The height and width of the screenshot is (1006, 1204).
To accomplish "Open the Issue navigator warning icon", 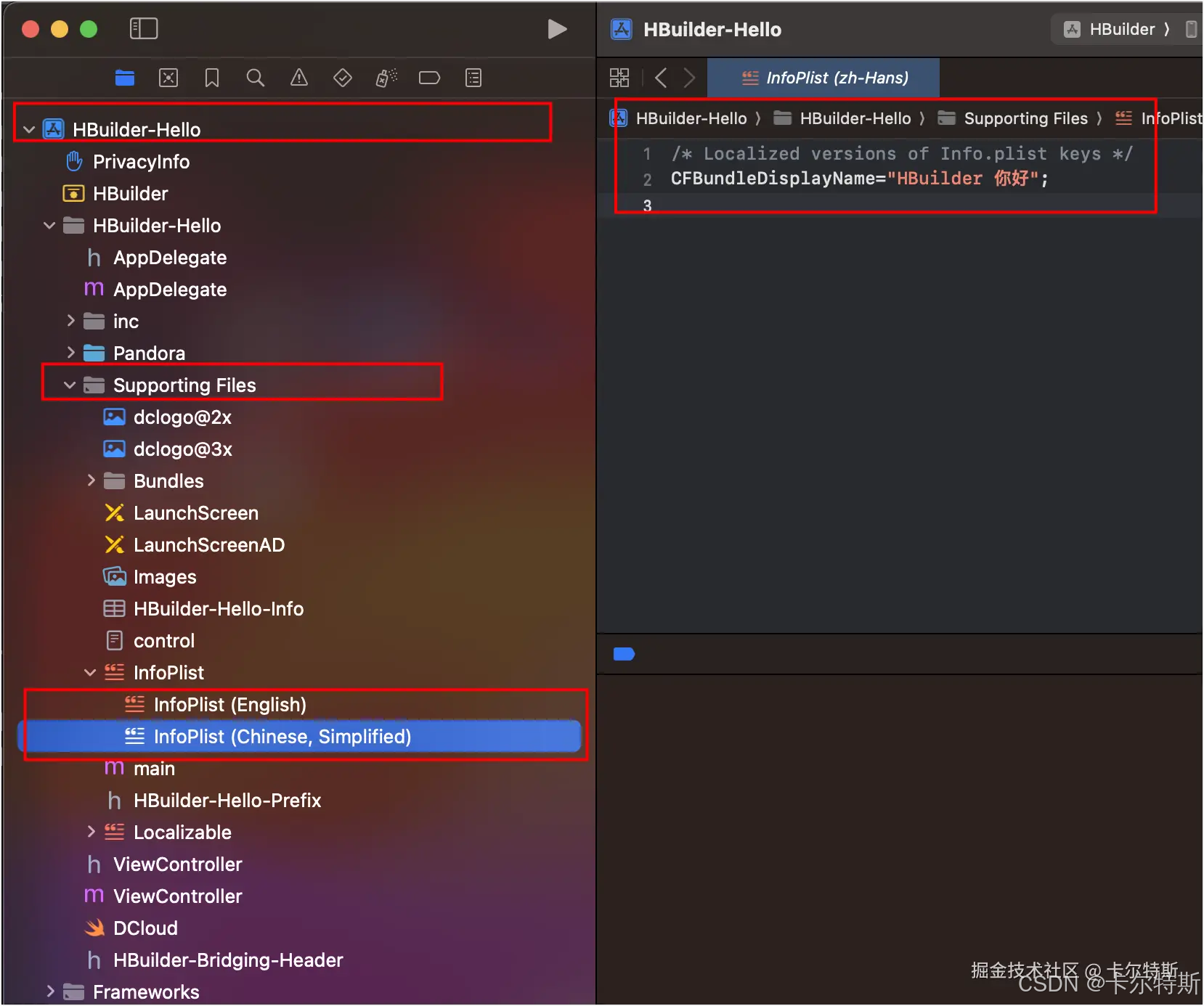I will 299,78.
